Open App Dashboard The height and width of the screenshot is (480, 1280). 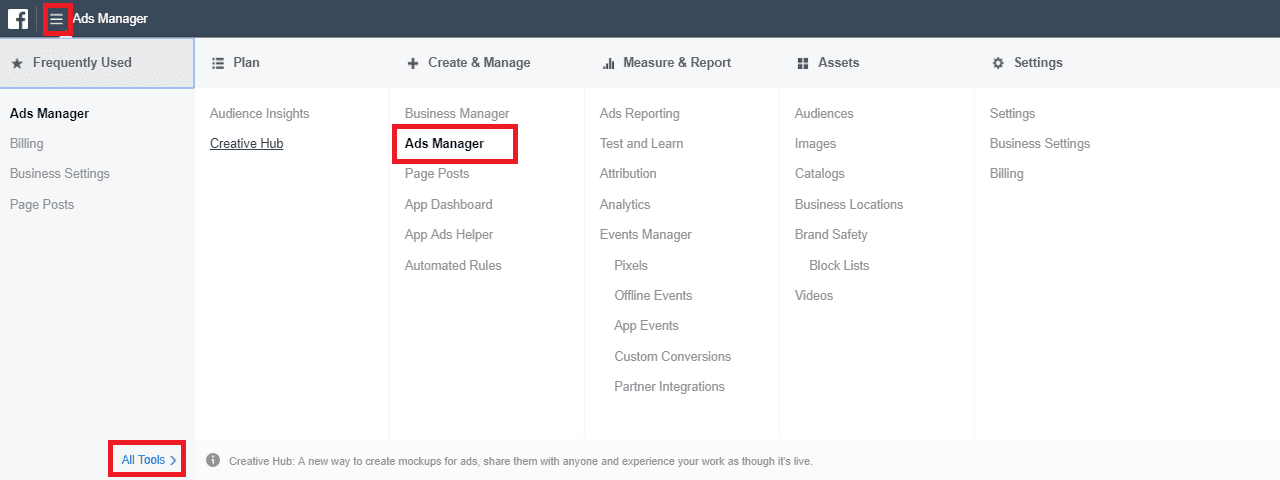449,204
